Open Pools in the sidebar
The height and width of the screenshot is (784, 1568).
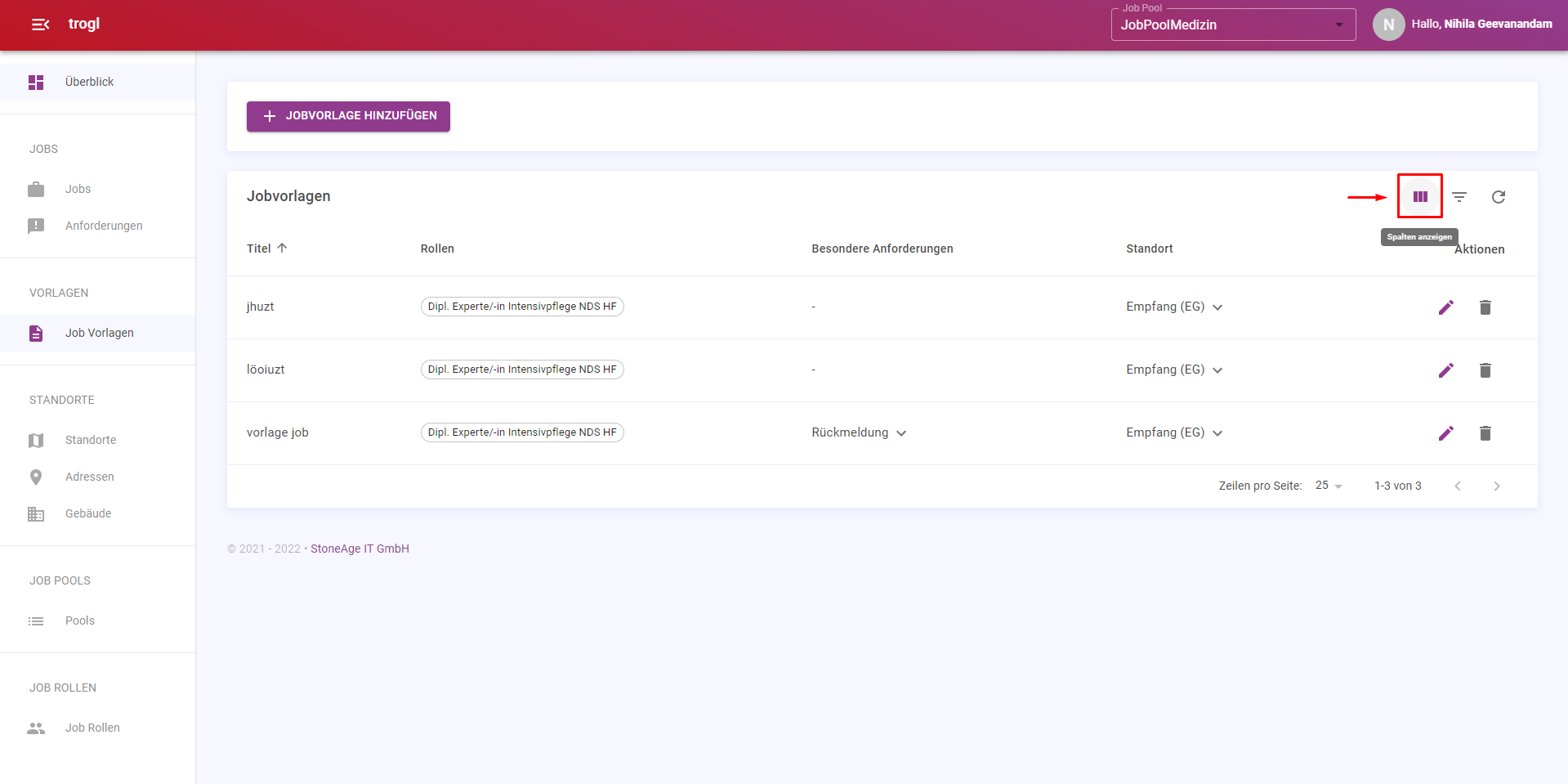[97, 620]
